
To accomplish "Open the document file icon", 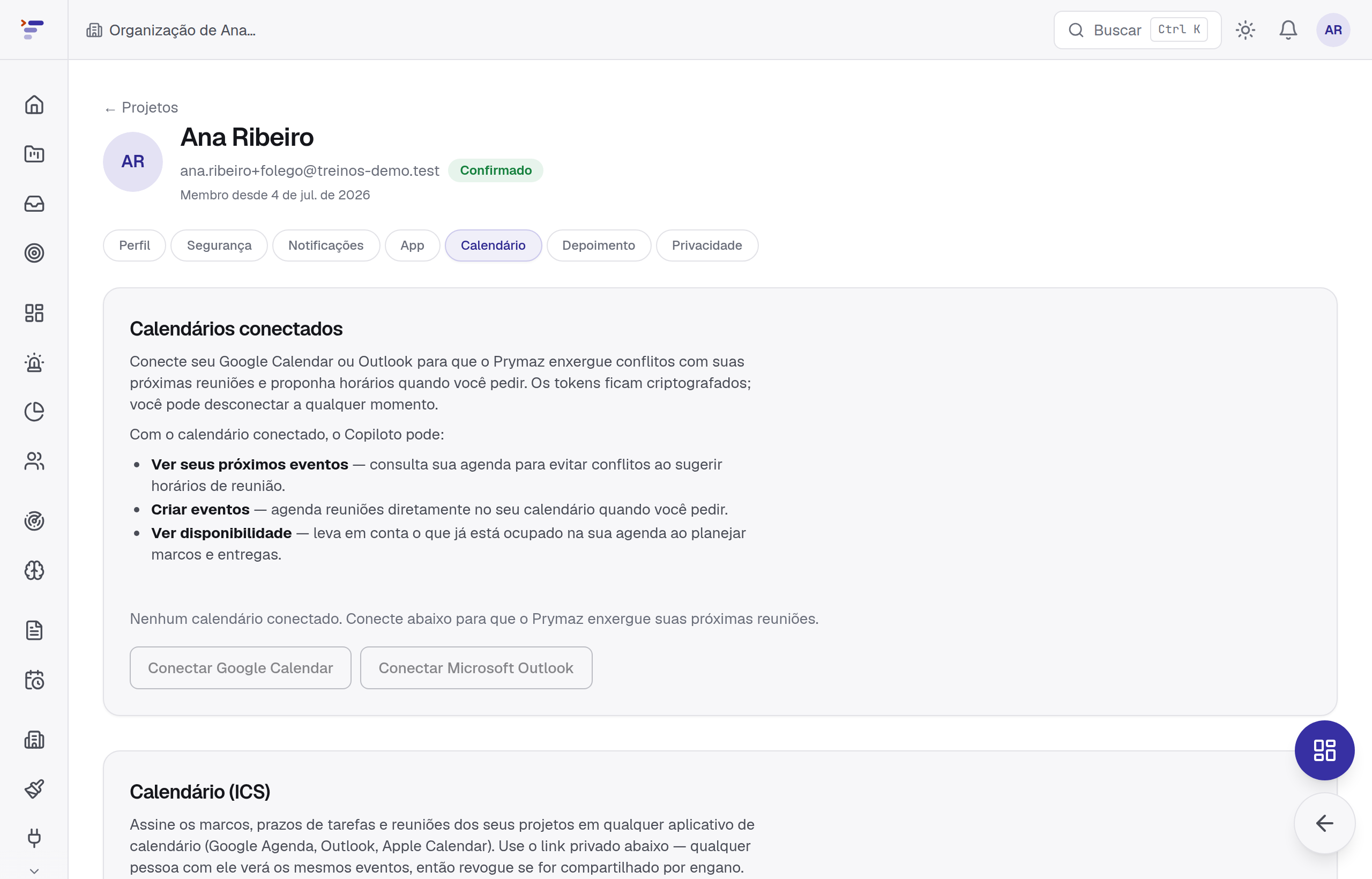I will (34, 630).
